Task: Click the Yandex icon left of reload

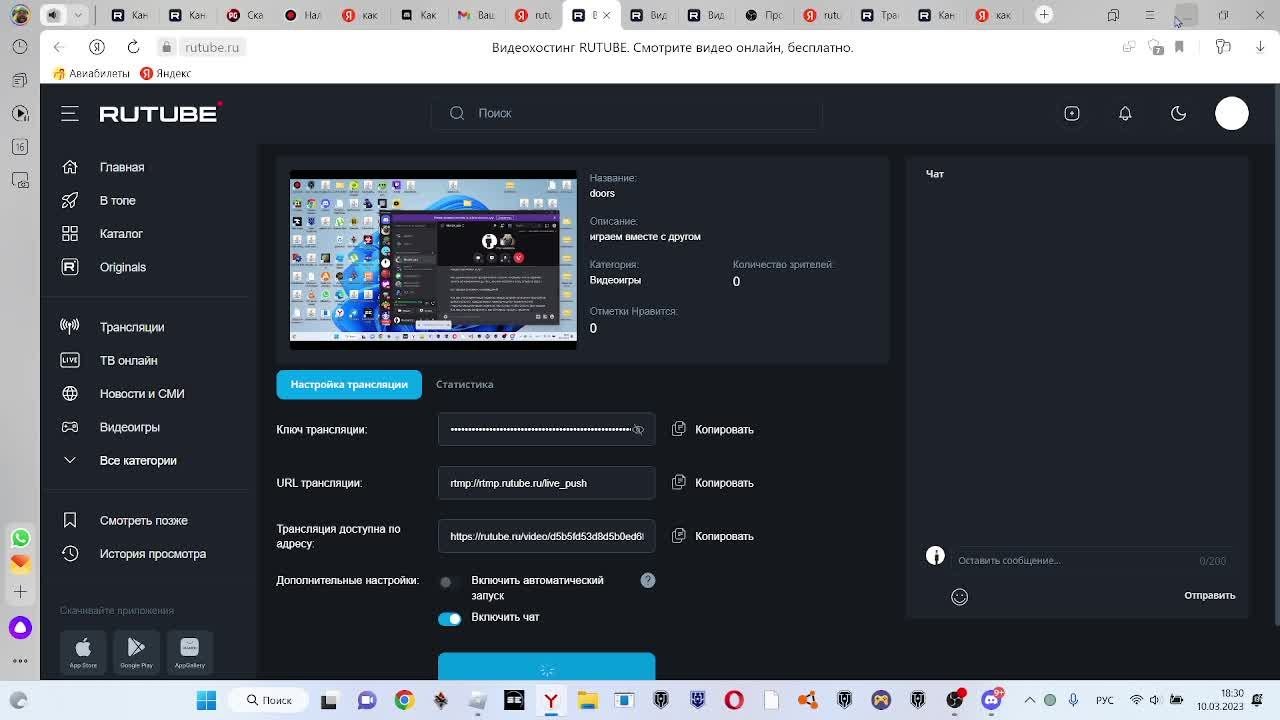Action: 97,47
